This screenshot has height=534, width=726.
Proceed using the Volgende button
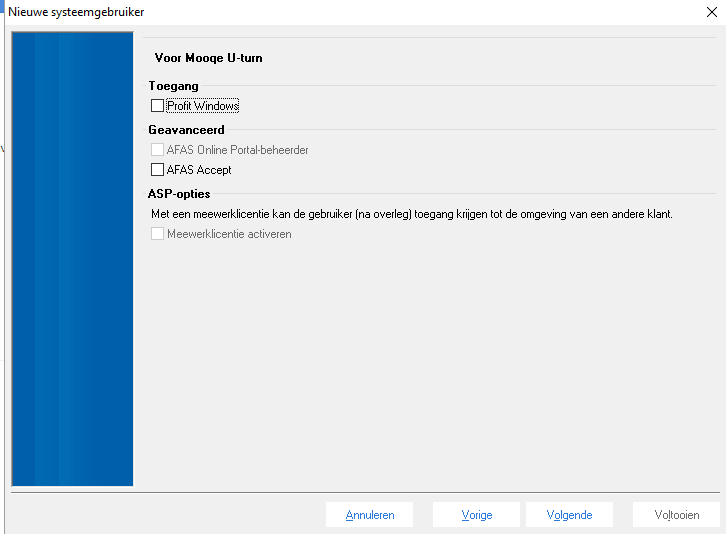[569, 515]
